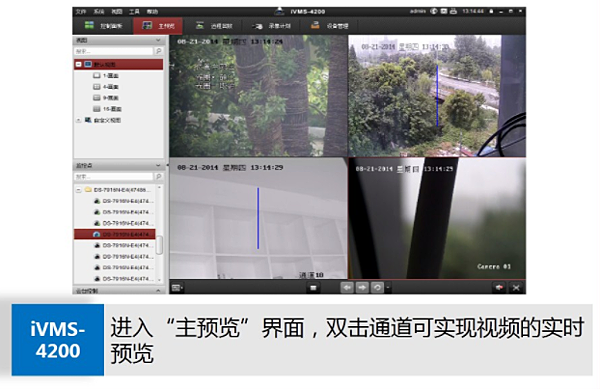600x389 pixels.
Task: Click the control panel grid icon
Action: click(x=89, y=25)
